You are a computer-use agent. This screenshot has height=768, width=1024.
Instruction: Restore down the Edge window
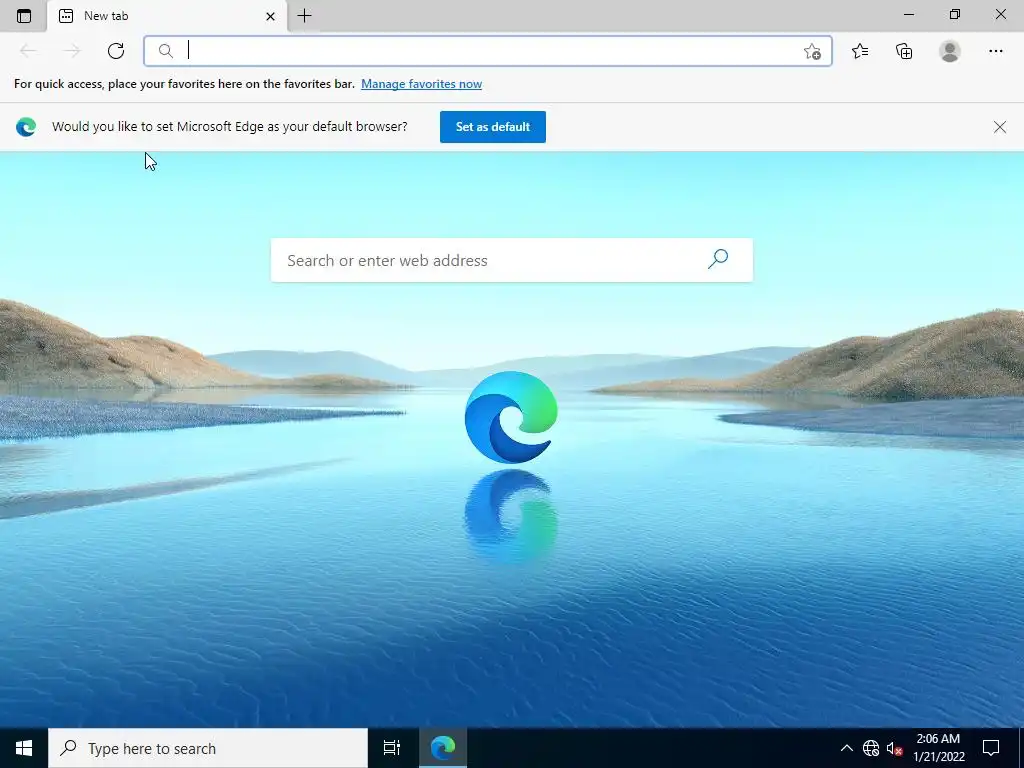coord(954,14)
